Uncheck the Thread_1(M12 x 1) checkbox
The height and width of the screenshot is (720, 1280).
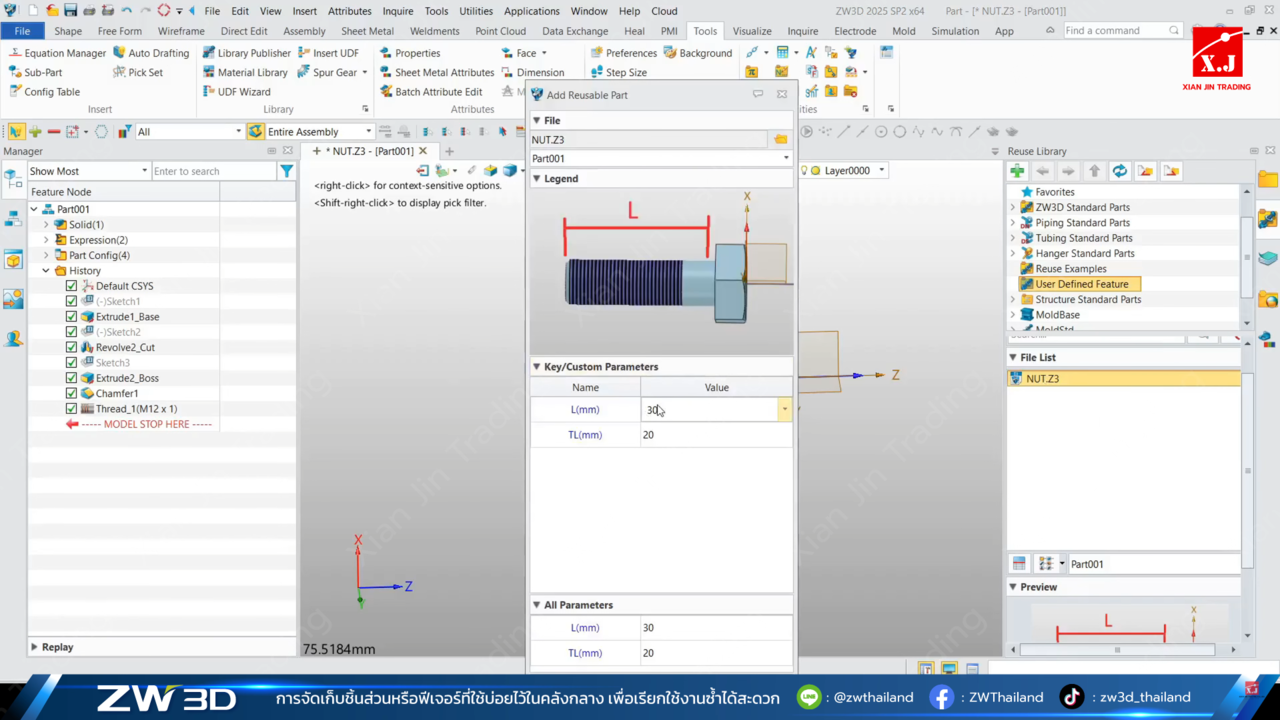(x=71, y=409)
